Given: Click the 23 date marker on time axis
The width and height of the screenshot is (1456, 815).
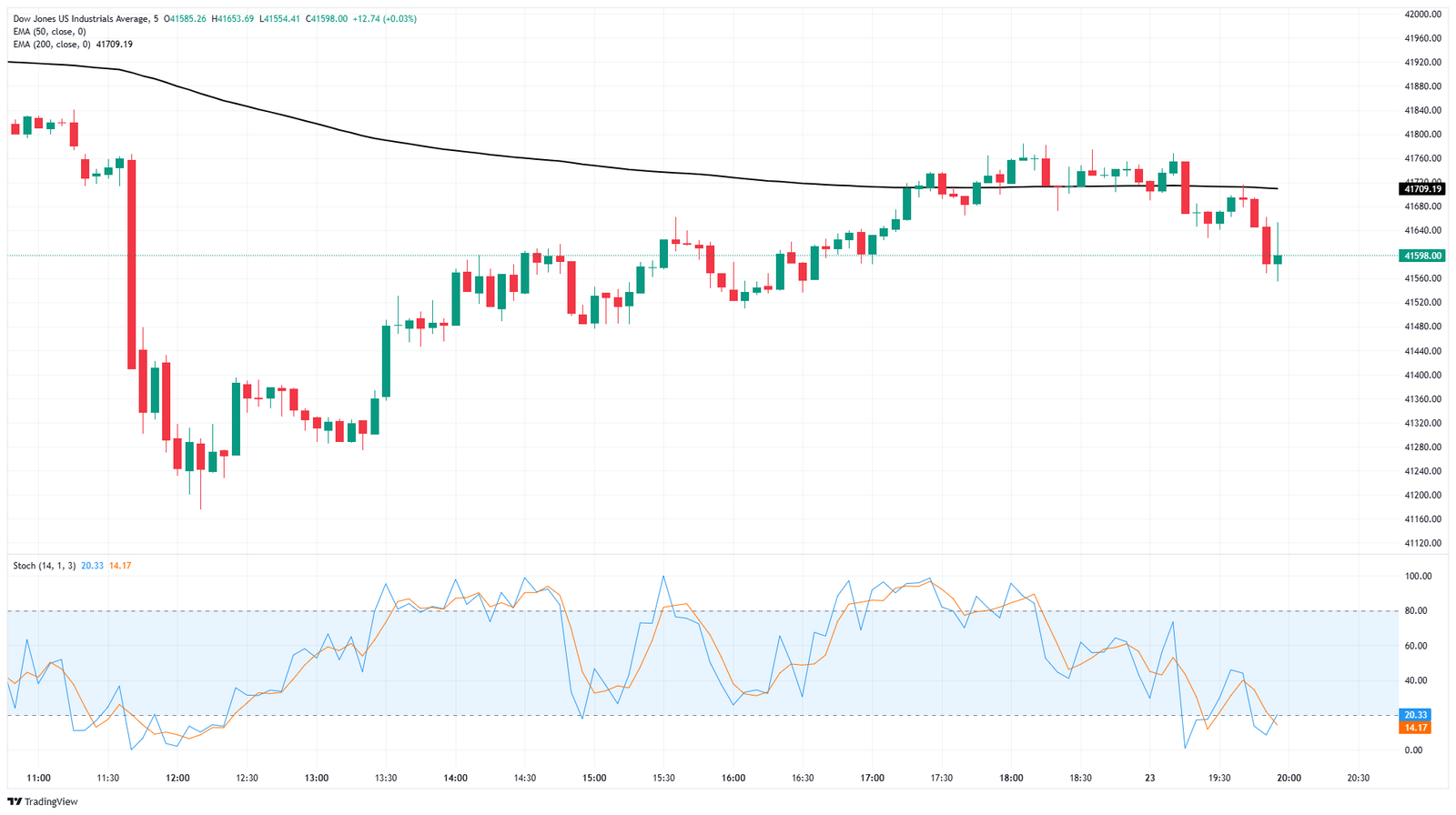Looking at the screenshot, I should coord(1150,778).
